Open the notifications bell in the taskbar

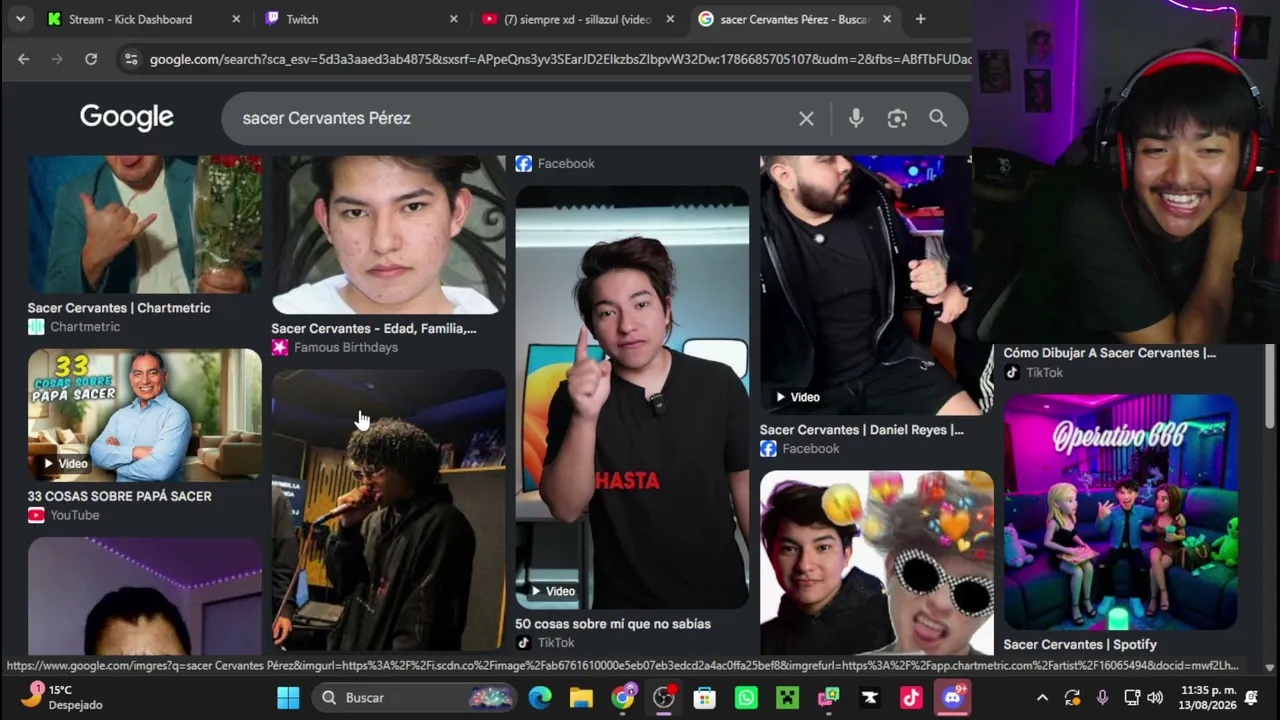click(1251, 697)
